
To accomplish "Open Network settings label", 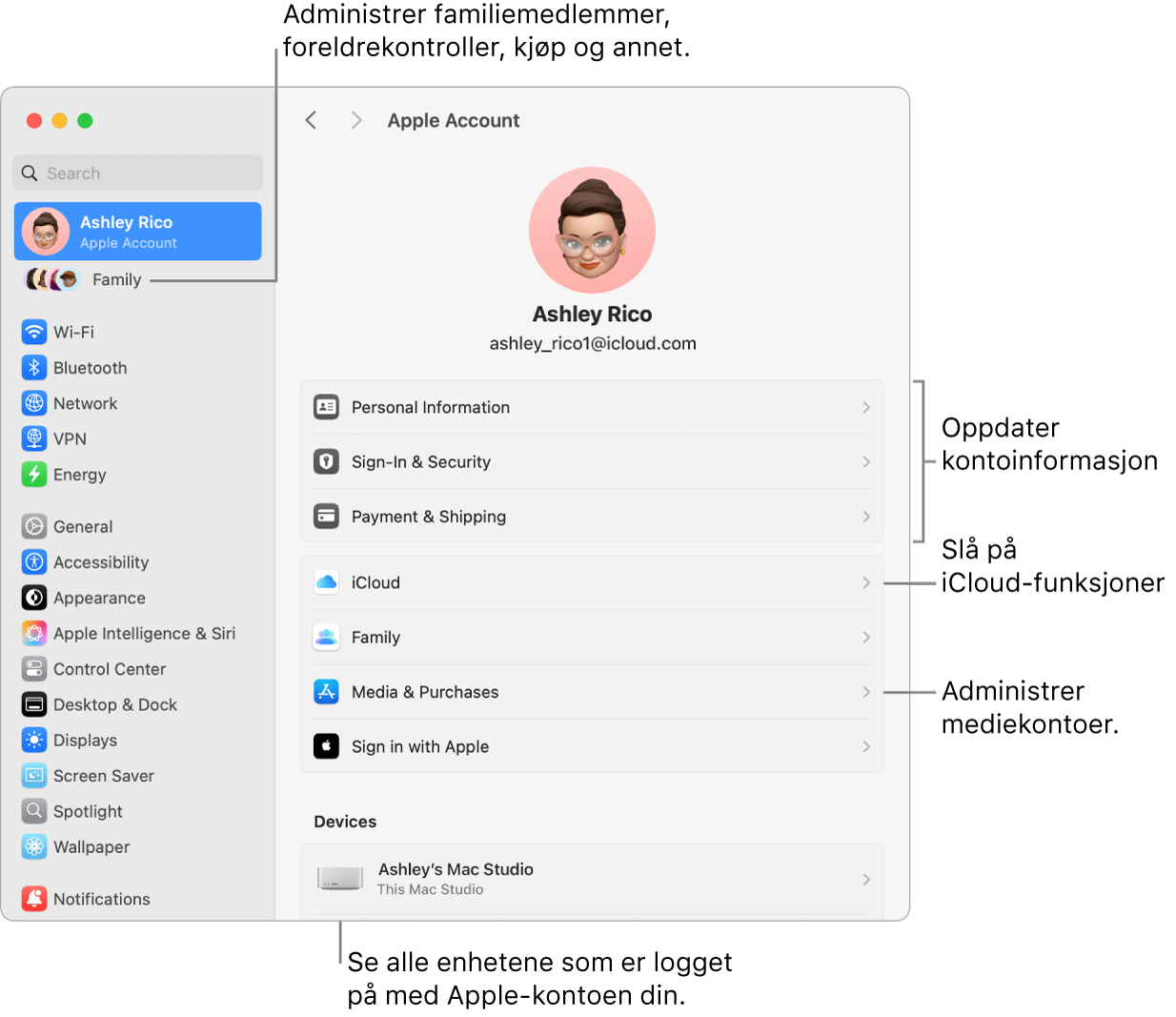I will click(x=86, y=403).
